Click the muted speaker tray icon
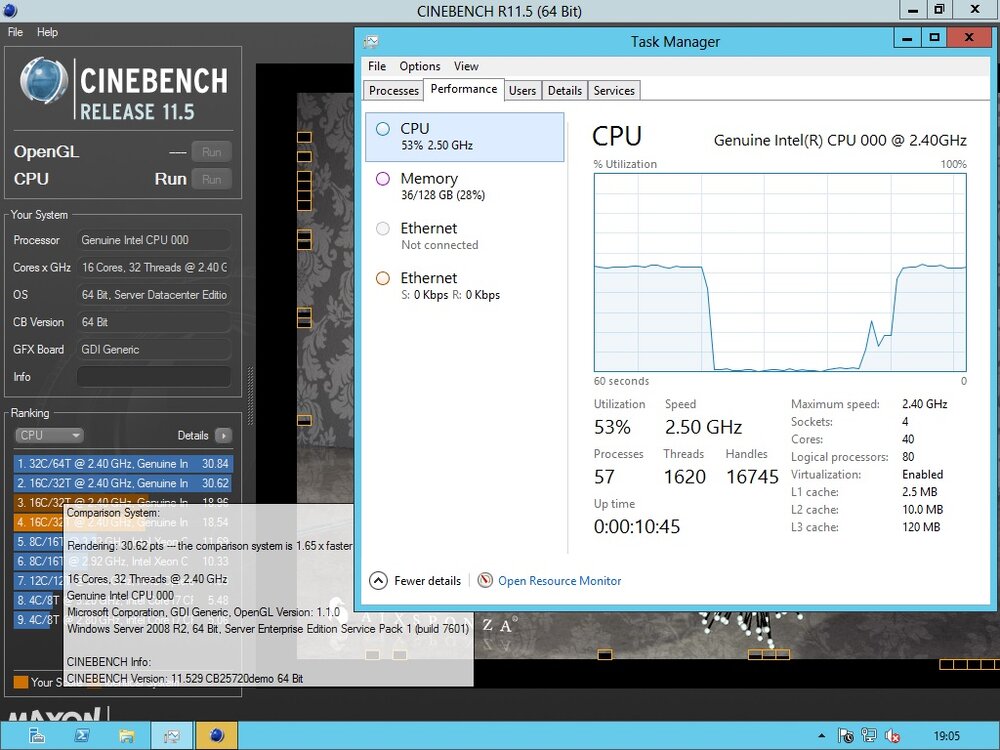The height and width of the screenshot is (750, 1000). click(x=892, y=736)
